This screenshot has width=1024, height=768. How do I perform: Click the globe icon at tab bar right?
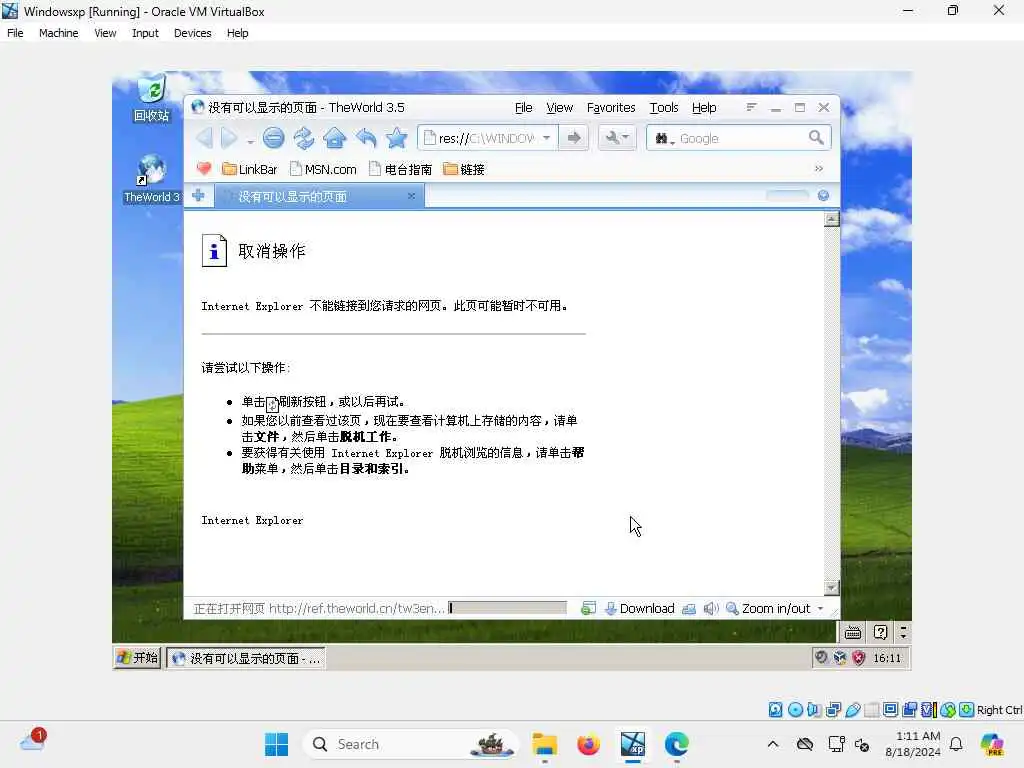pos(824,195)
